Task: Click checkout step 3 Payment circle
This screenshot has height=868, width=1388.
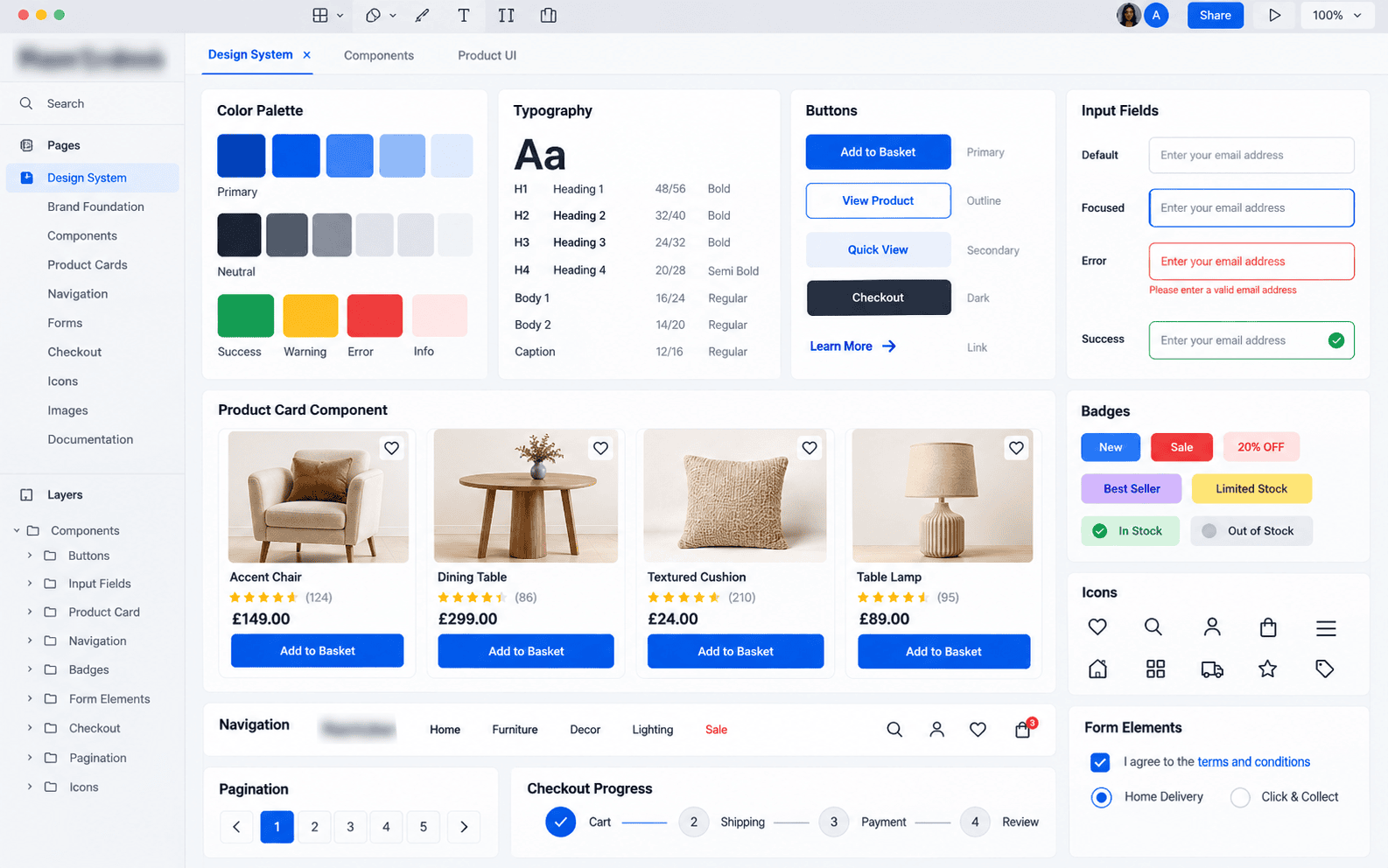Action: 833,822
